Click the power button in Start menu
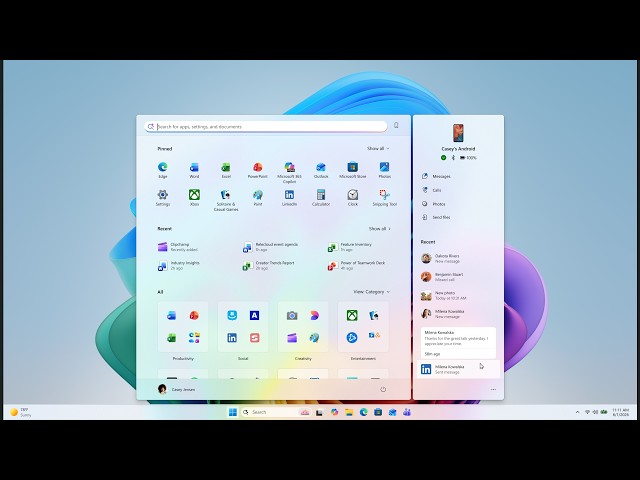The height and width of the screenshot is (480, 640). tap(383, 389)
